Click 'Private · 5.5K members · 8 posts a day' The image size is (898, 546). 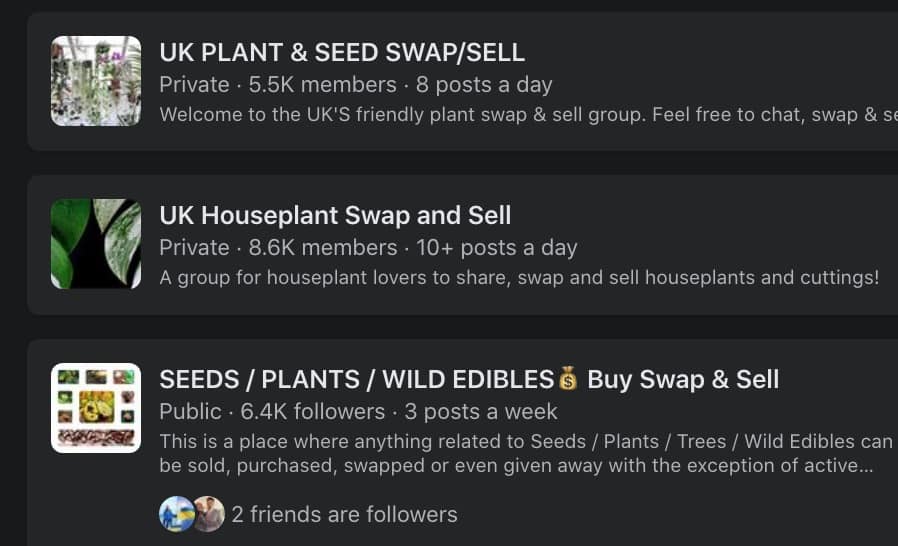[356, 85]
